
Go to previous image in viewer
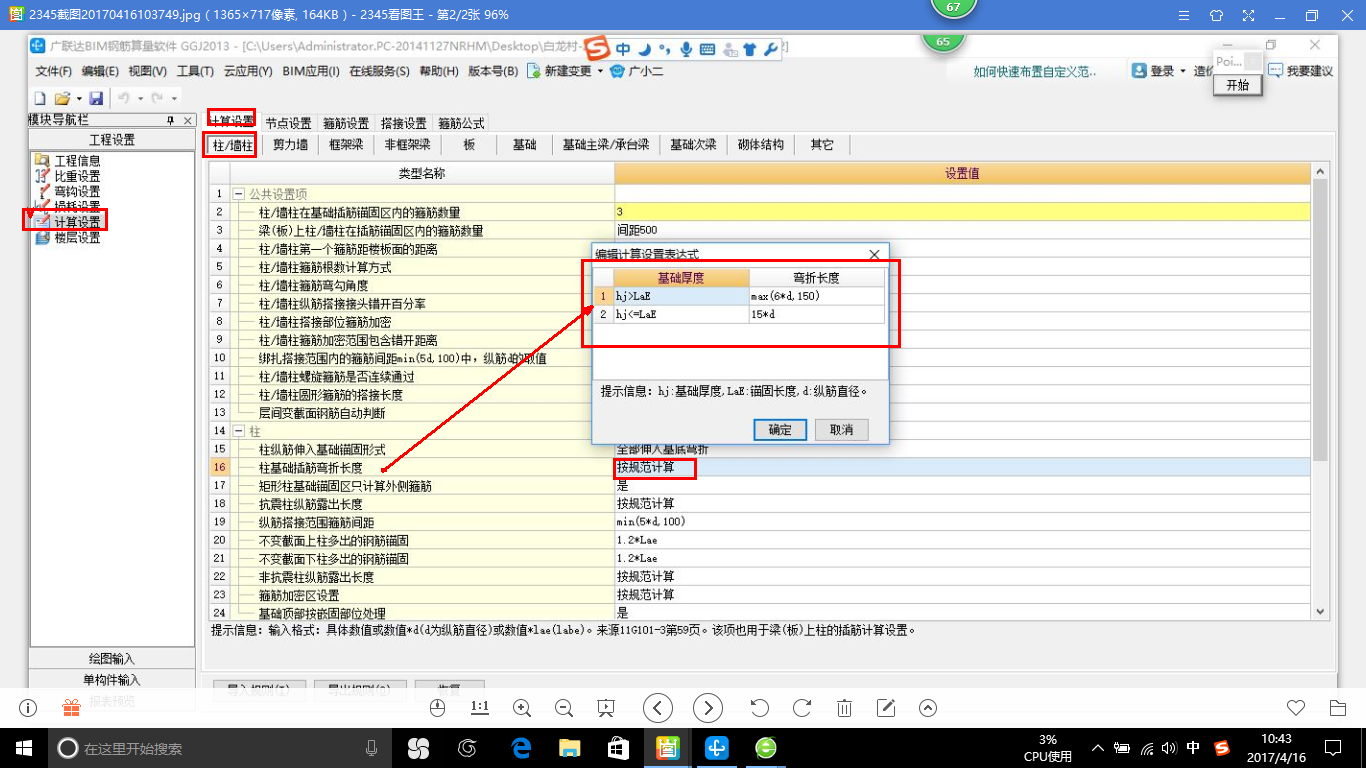coord(657,708)
